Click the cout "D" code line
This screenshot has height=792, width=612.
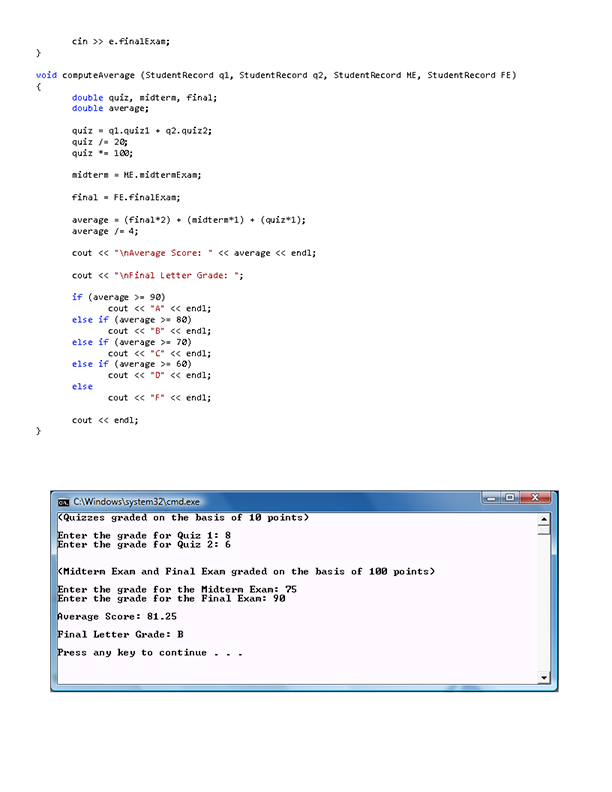[x=160, y=375]
